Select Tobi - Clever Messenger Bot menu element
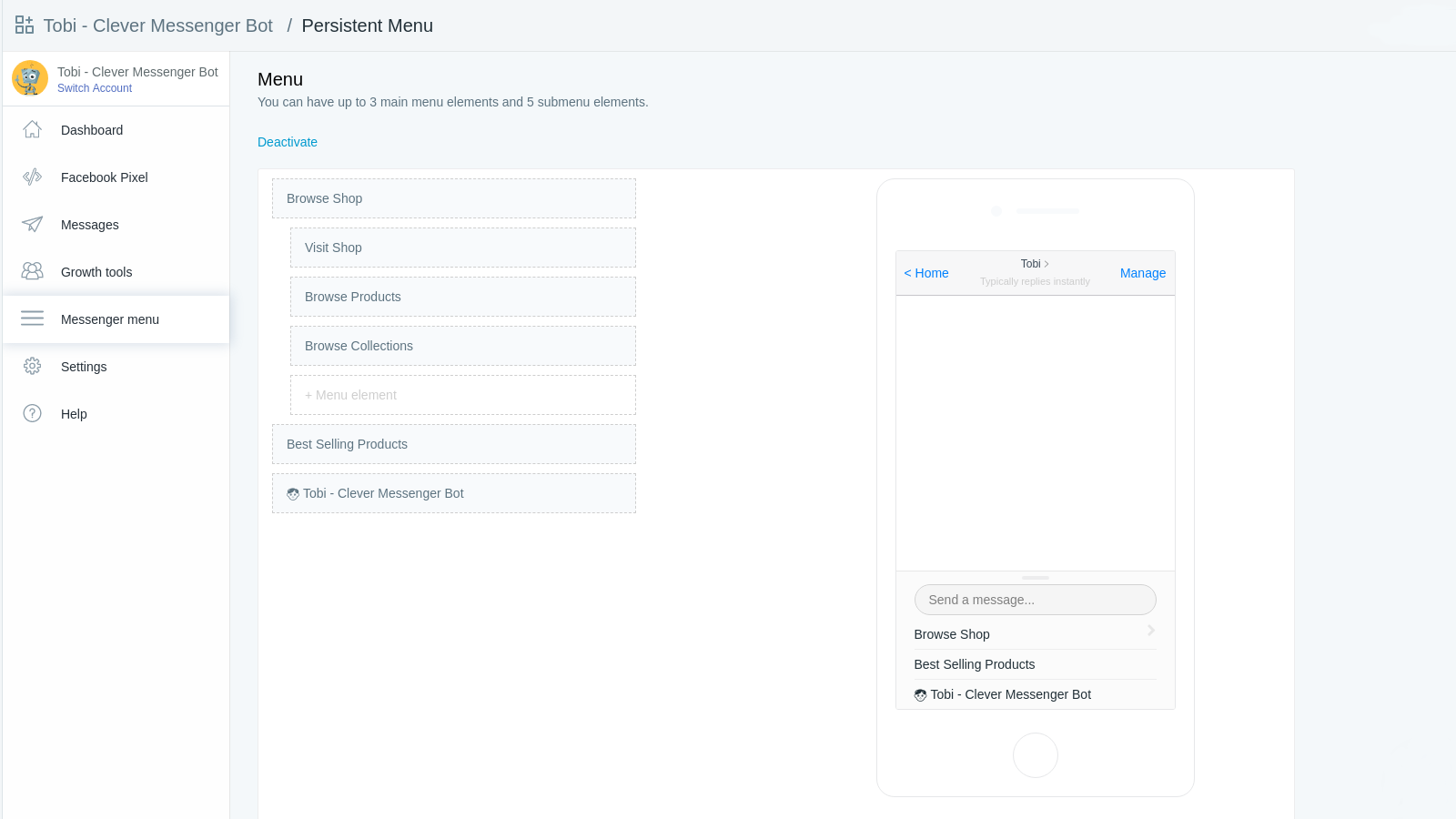This screenshot has width=1456, height=819. [x=454, y=493]
